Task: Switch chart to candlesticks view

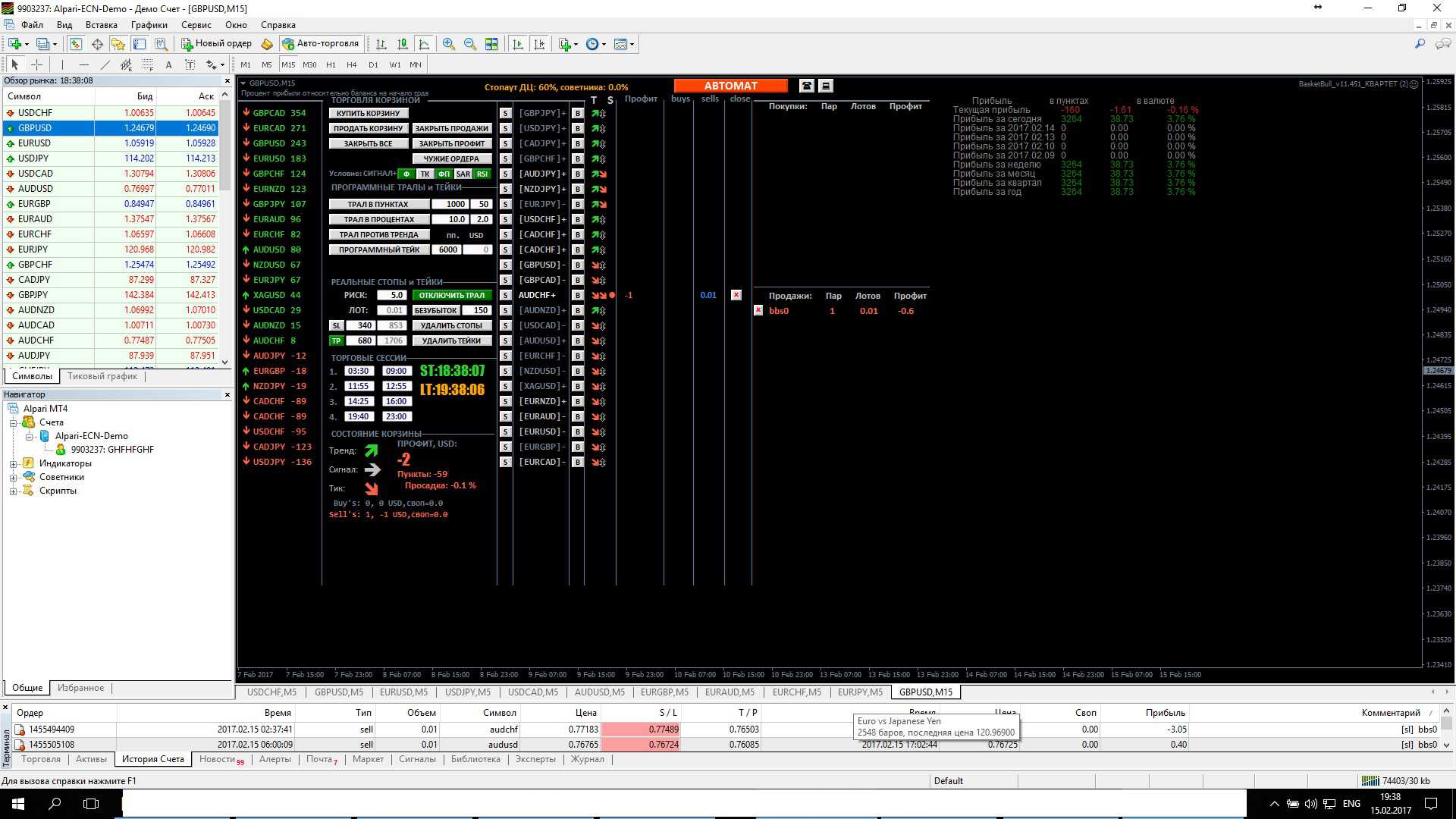Action: (403, 44)
